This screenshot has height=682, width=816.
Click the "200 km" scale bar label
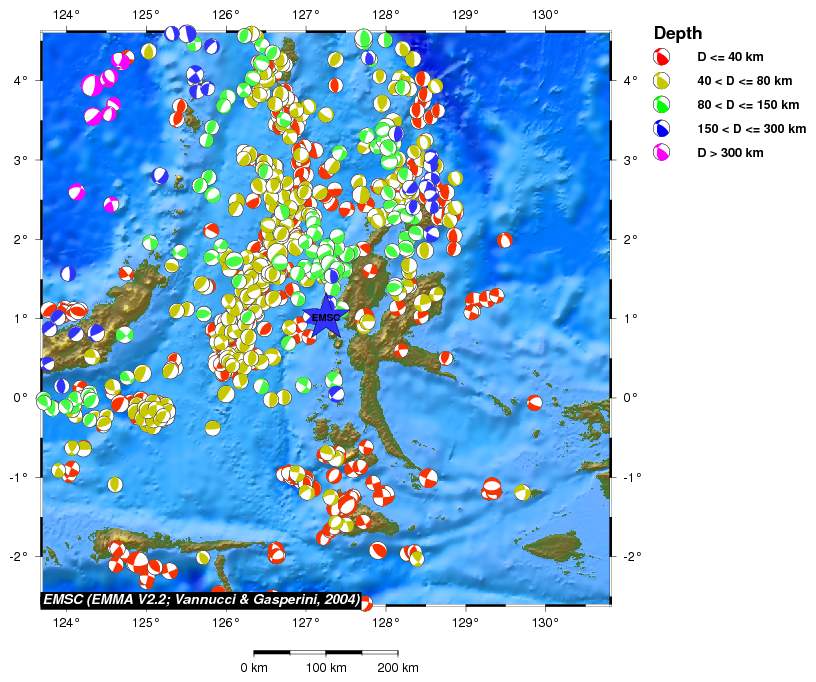click(398, 667)
